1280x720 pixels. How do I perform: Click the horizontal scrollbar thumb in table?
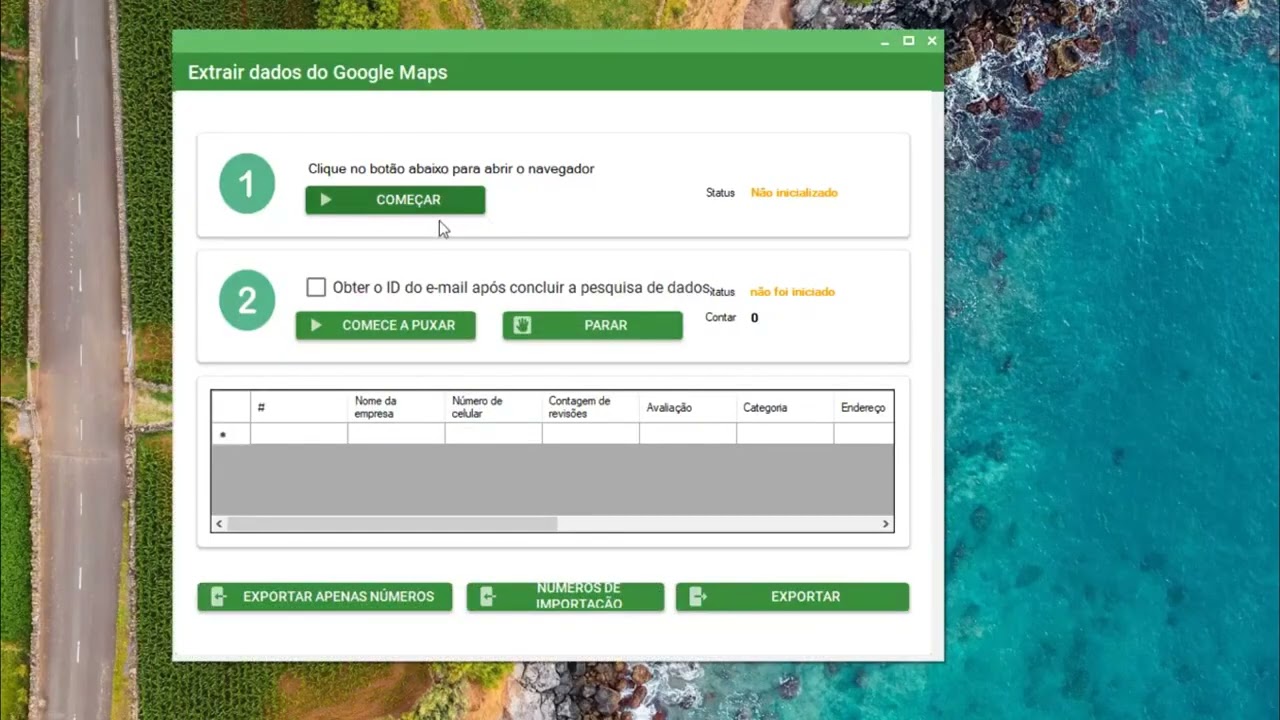[x=392, y=524]
